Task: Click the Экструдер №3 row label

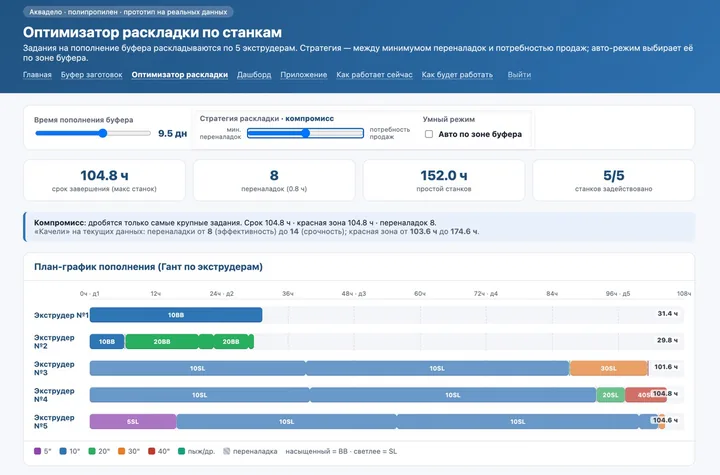Action: (54, 368)
